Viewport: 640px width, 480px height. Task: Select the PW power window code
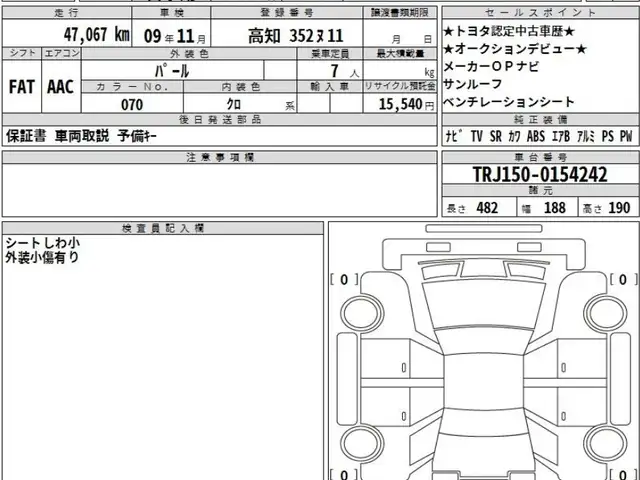coord(626,136)
